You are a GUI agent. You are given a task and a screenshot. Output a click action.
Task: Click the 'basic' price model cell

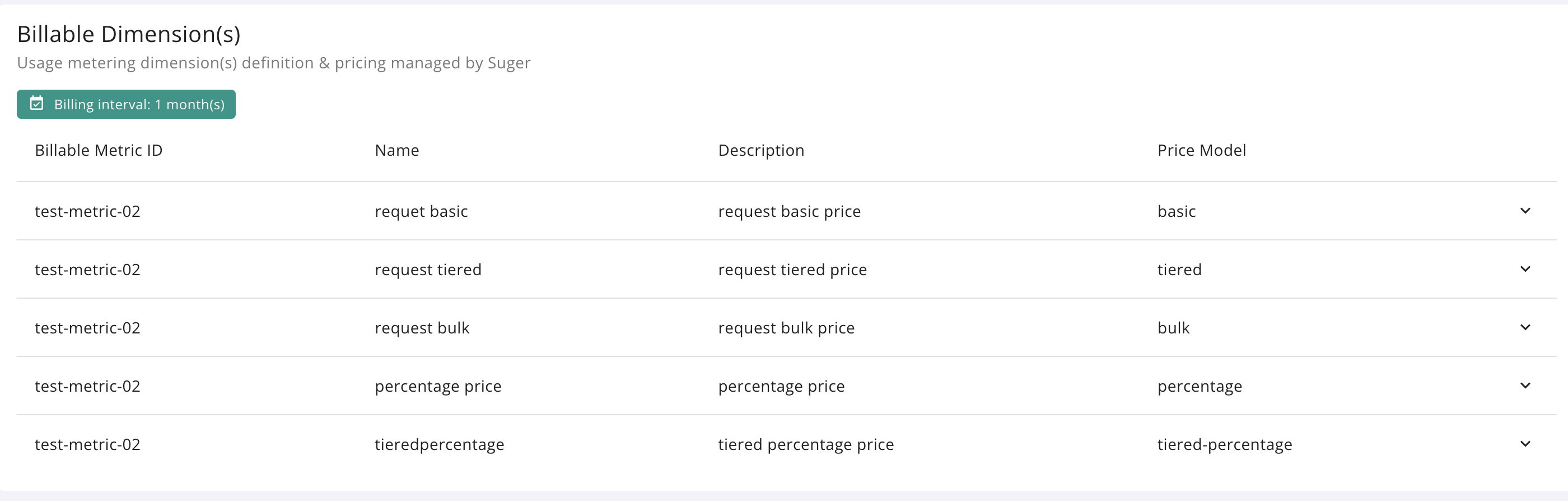(x=1176, y=211)
